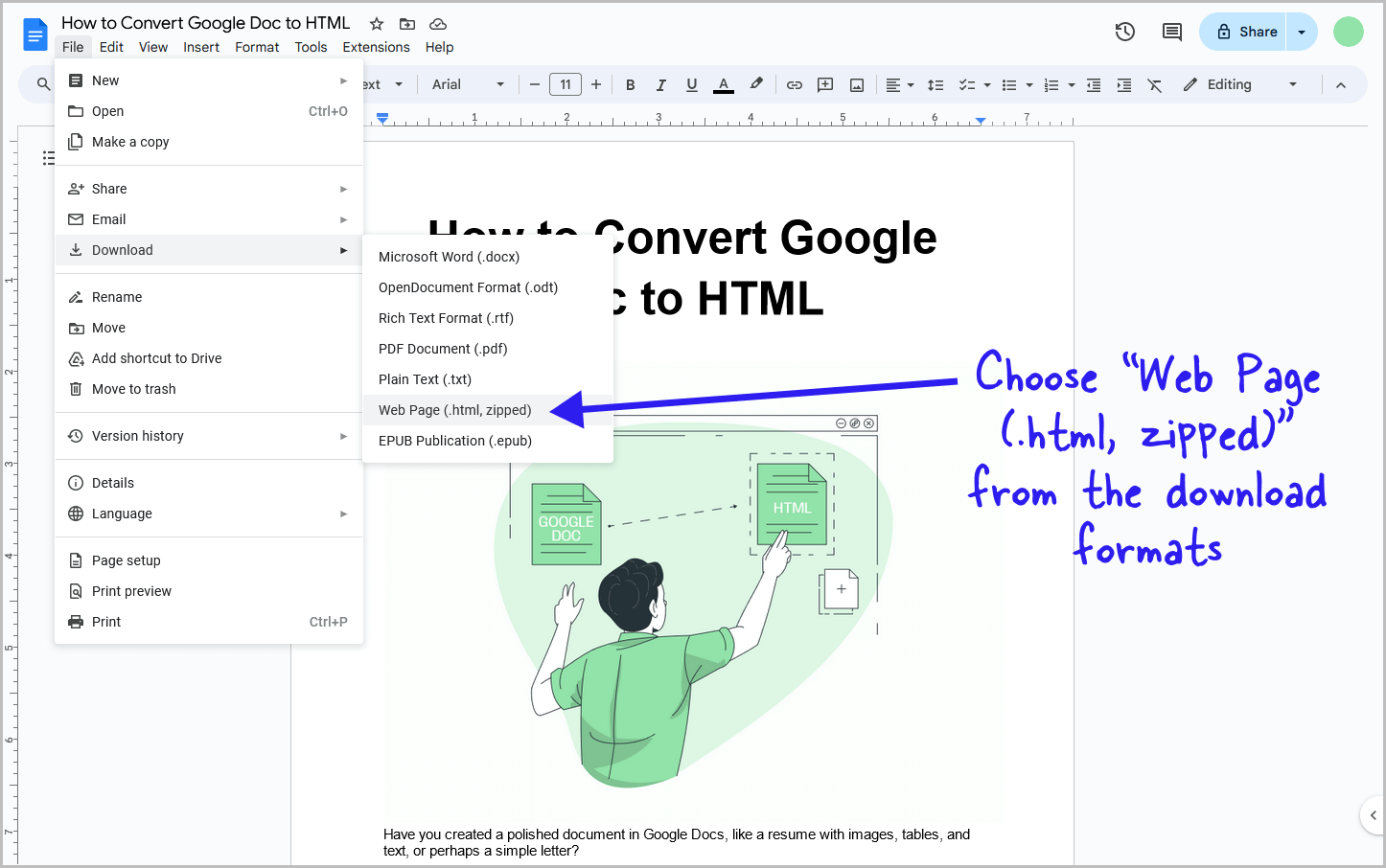Open the Format menu

point(257,47)
